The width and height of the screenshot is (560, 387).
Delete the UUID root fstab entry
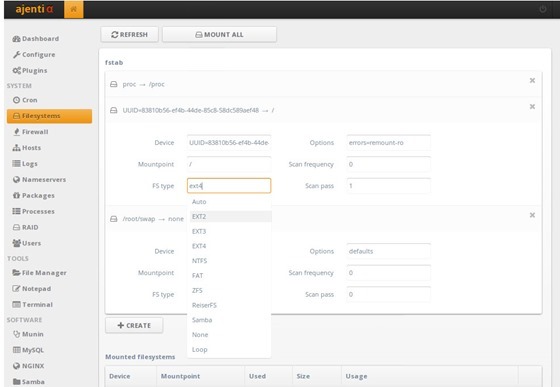coord(532,107)
